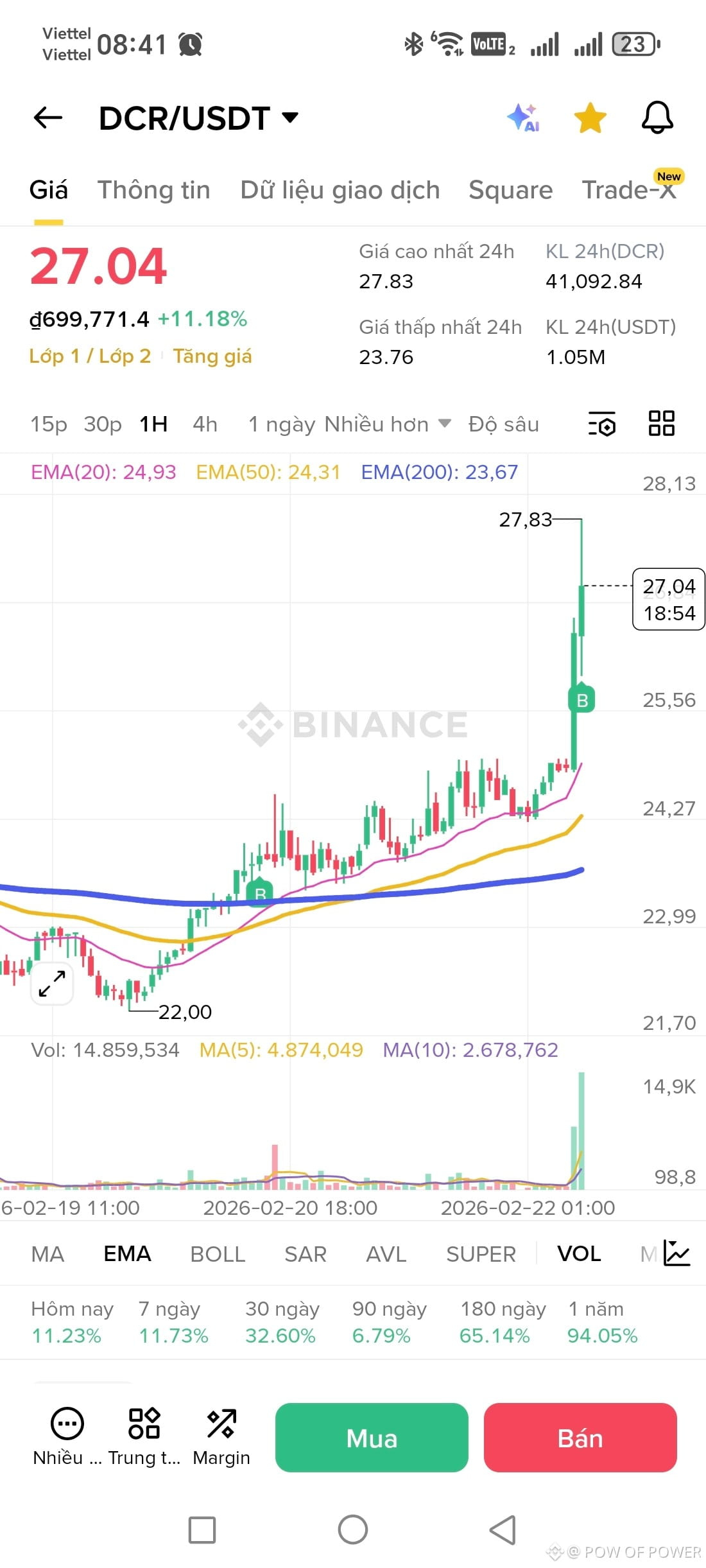Select the 1H timeframe
Image resolution: width=706 pixels, height=1568 pixels.
(x=154, y=424)
